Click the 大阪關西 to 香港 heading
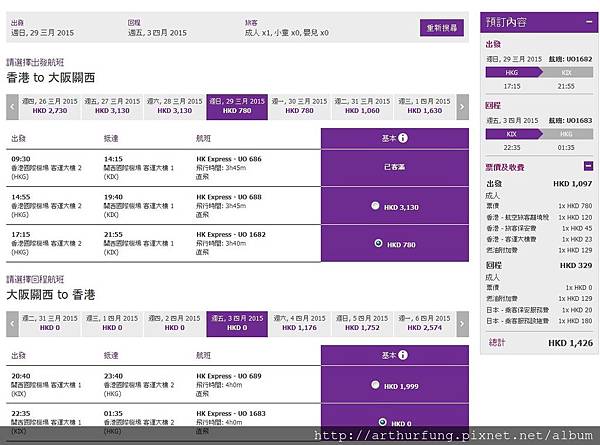 click(51, 294)
